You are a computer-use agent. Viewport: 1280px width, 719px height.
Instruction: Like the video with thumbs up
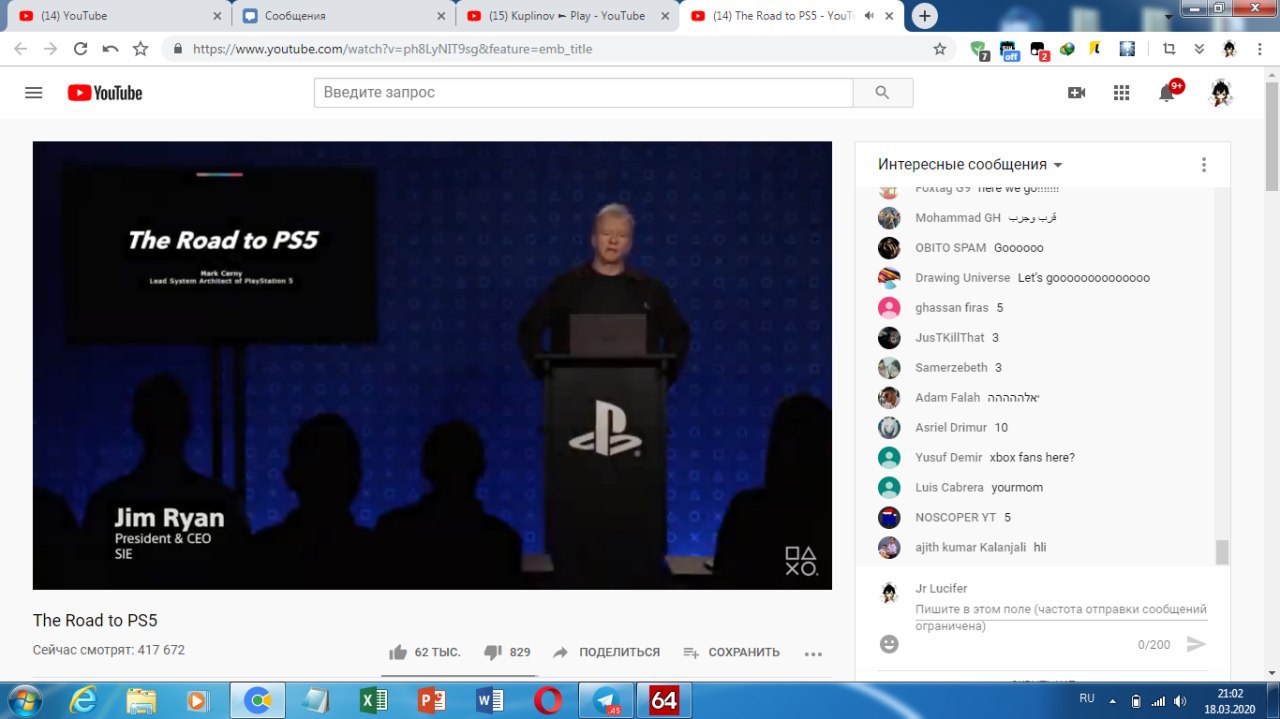(398, 652)
